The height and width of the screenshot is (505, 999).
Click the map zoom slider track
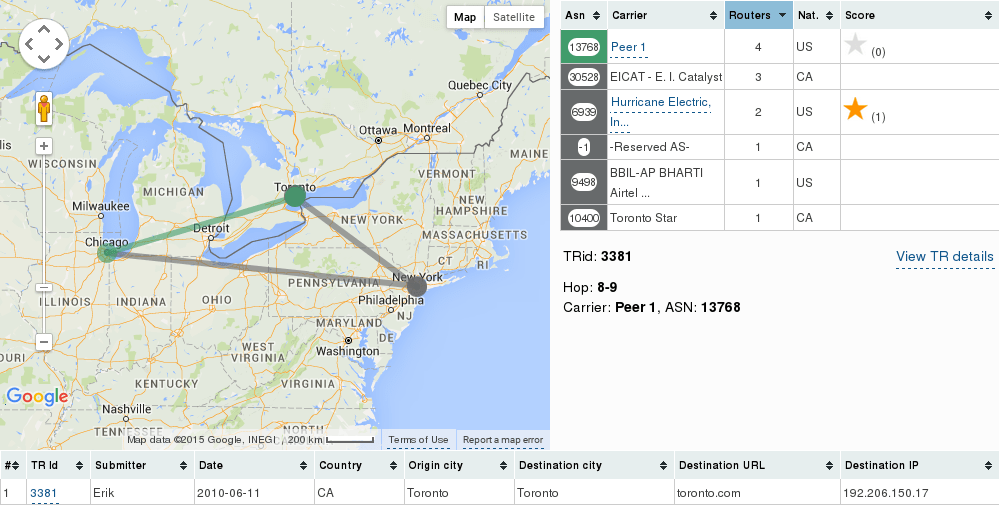click(x=43, y=244)
